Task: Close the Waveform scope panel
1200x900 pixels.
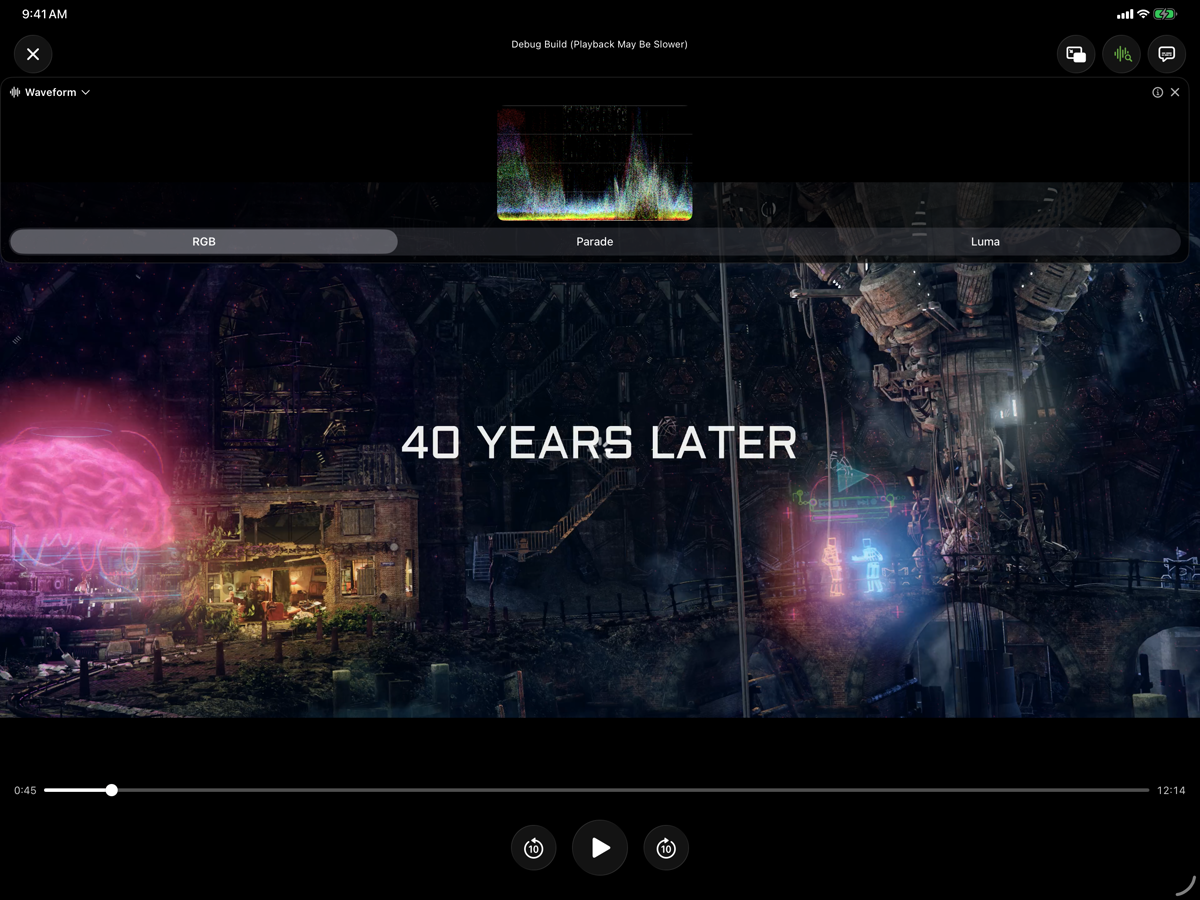Action: point(1175,92)
